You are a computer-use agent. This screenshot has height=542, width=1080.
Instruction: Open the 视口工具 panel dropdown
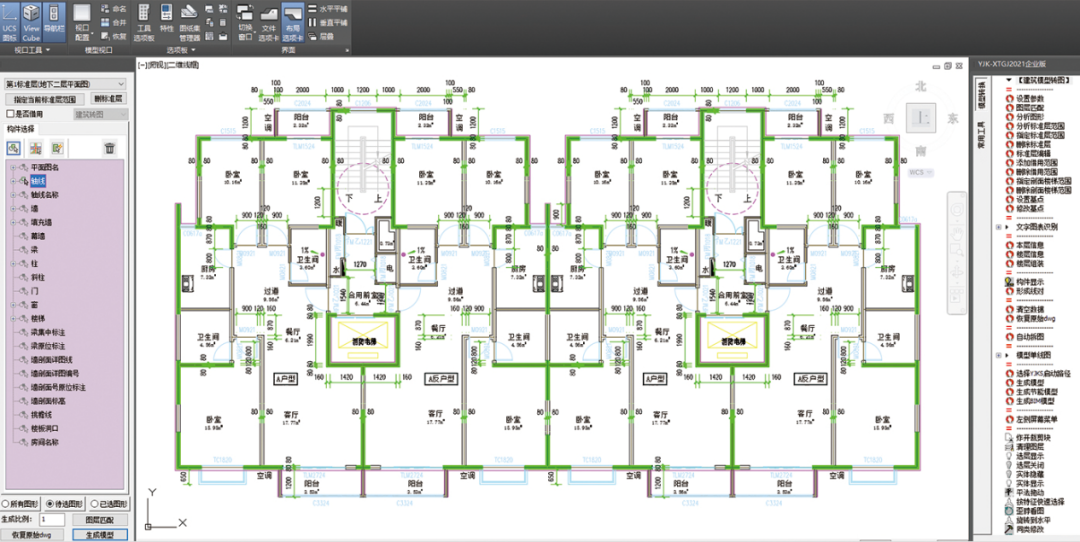pos(32,50)
